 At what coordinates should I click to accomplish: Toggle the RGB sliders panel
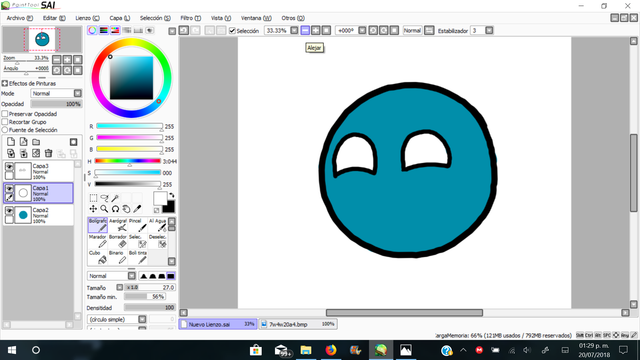point(104,31)
